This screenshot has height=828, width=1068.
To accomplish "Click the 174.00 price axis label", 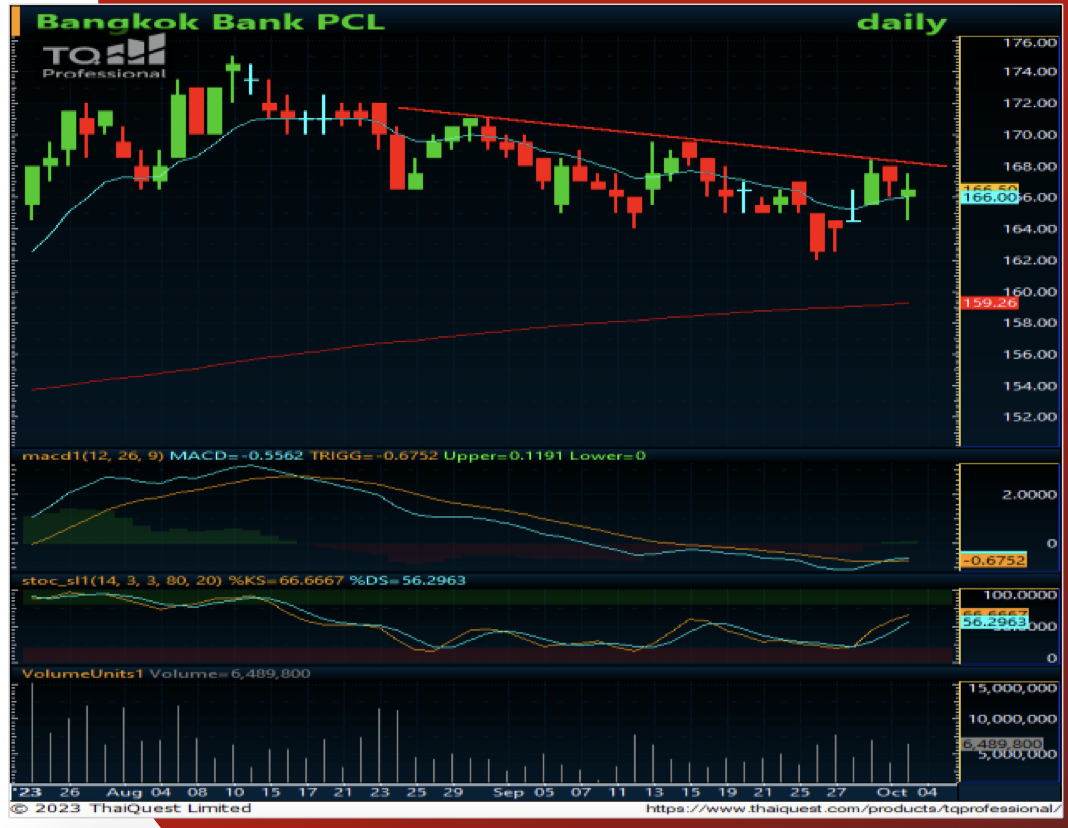I will [x=1029, y=71].
